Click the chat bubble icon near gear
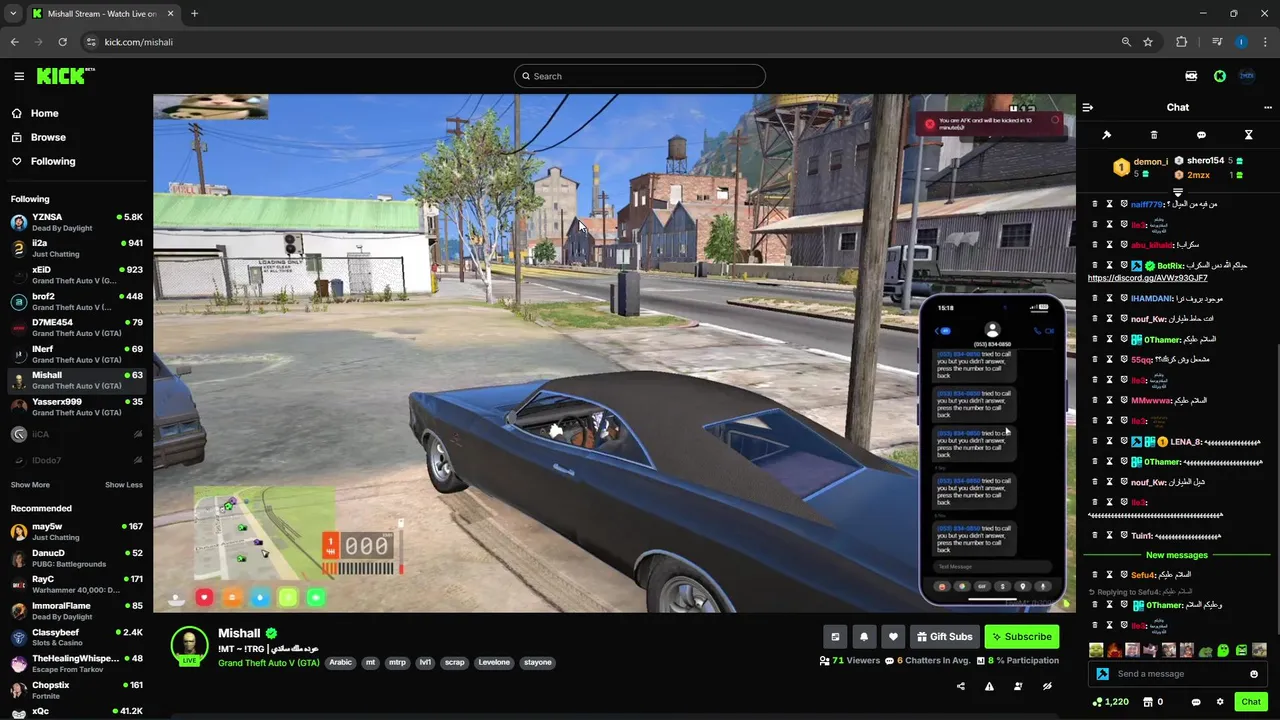This screenshot has height=720, width=1280. (1196, 702)
